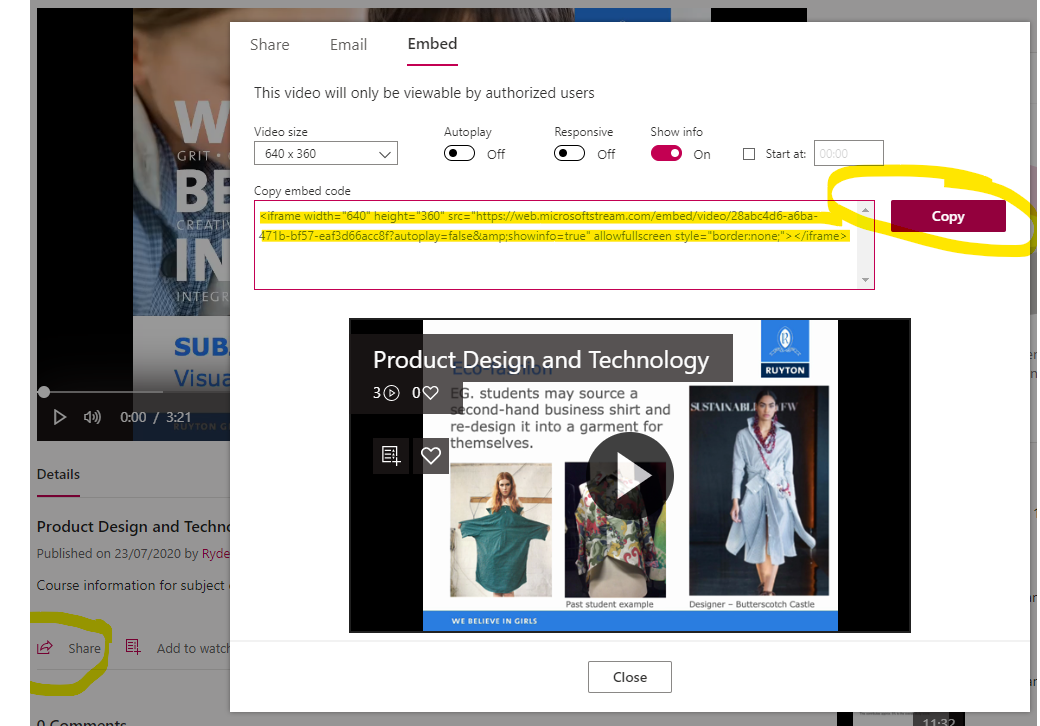Play the embedded preview video

click(x=630, y=475)
